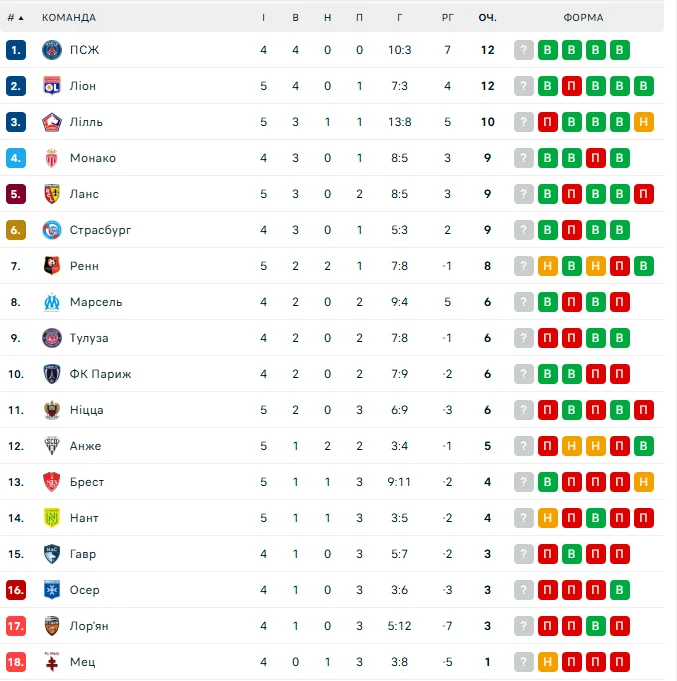Click the Marseille club logo
Image resolution: width=677 pixels, height=681 pixels.
tap(52, 302)
